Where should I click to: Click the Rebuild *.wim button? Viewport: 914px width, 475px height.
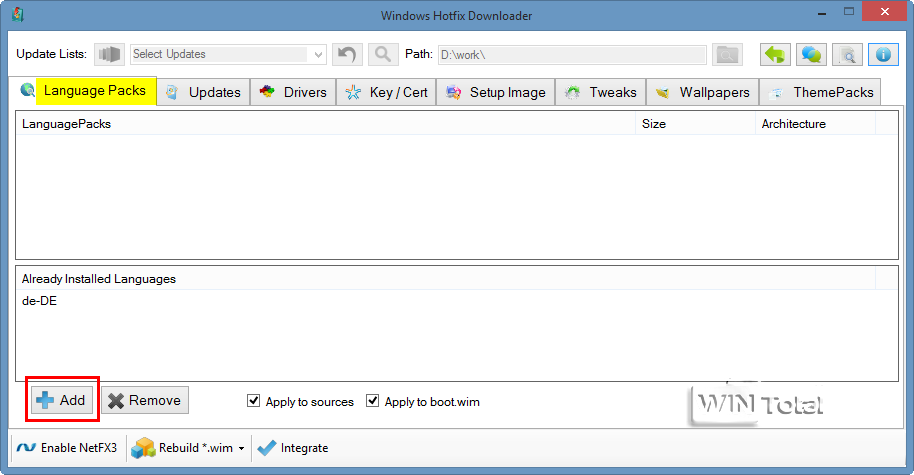tap(181, 448)
